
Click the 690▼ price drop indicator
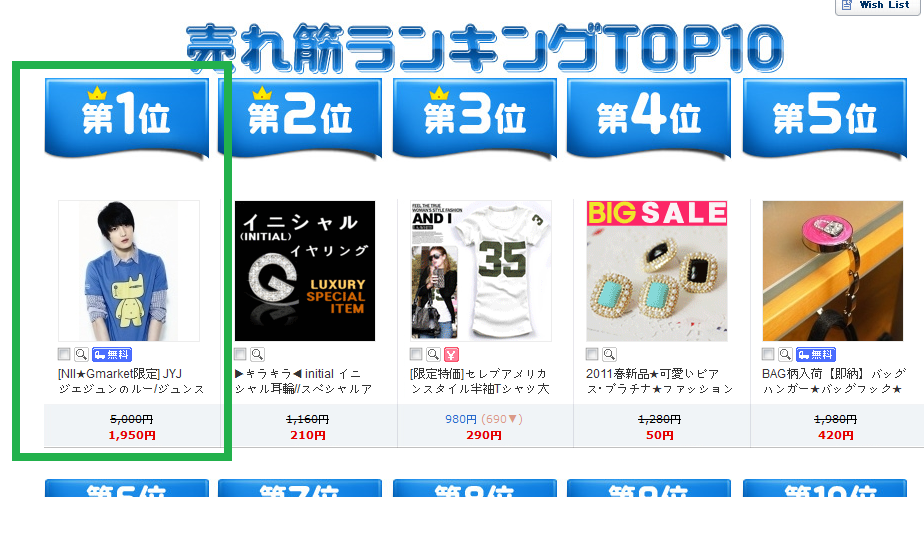point(502,419)
